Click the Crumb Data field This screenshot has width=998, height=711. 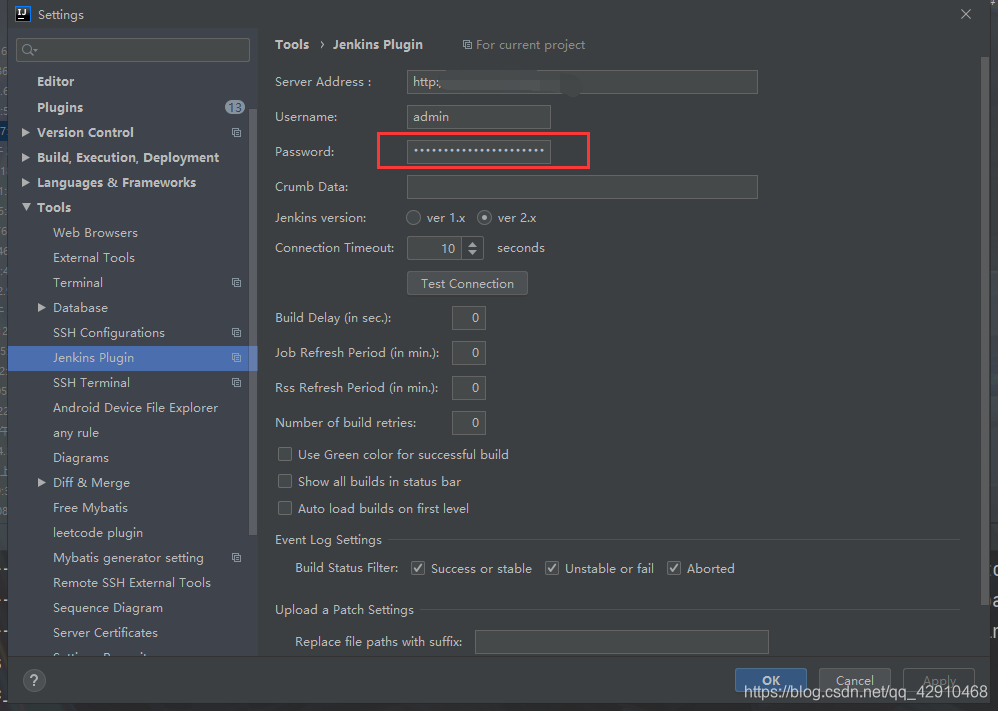coord(582,187)
